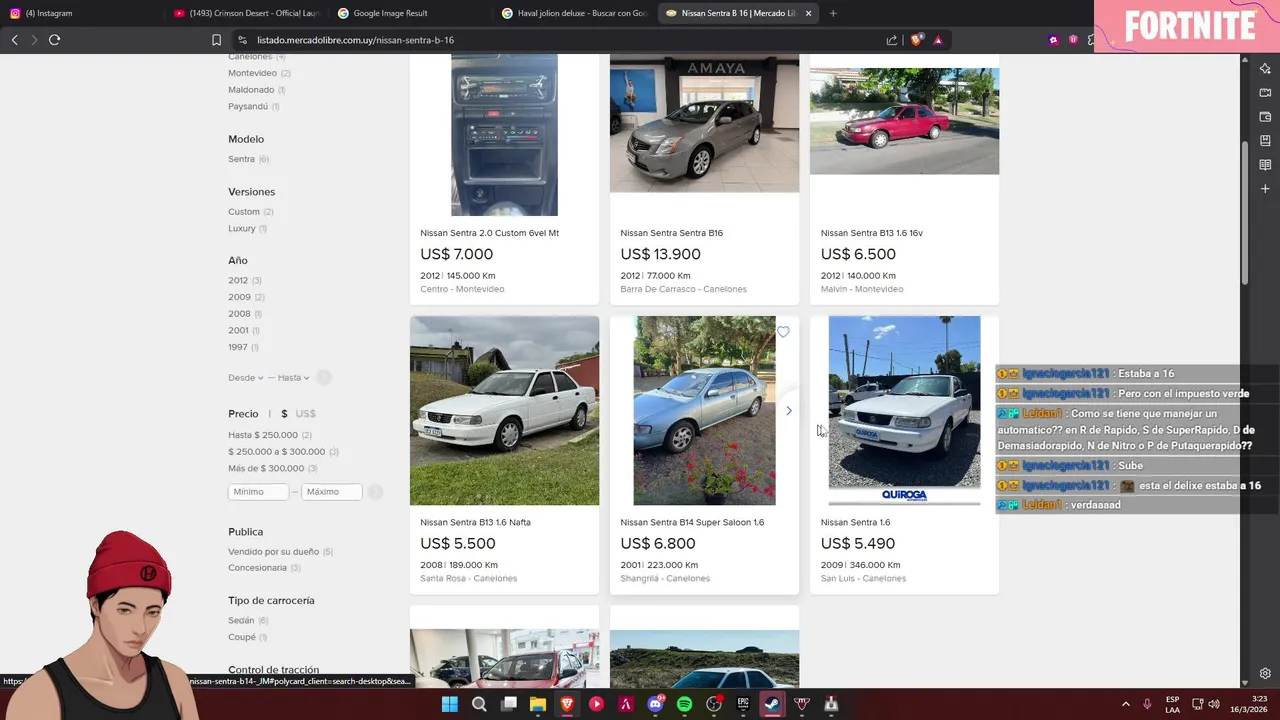Open sidebar settings gear icon

(1265, 673)
